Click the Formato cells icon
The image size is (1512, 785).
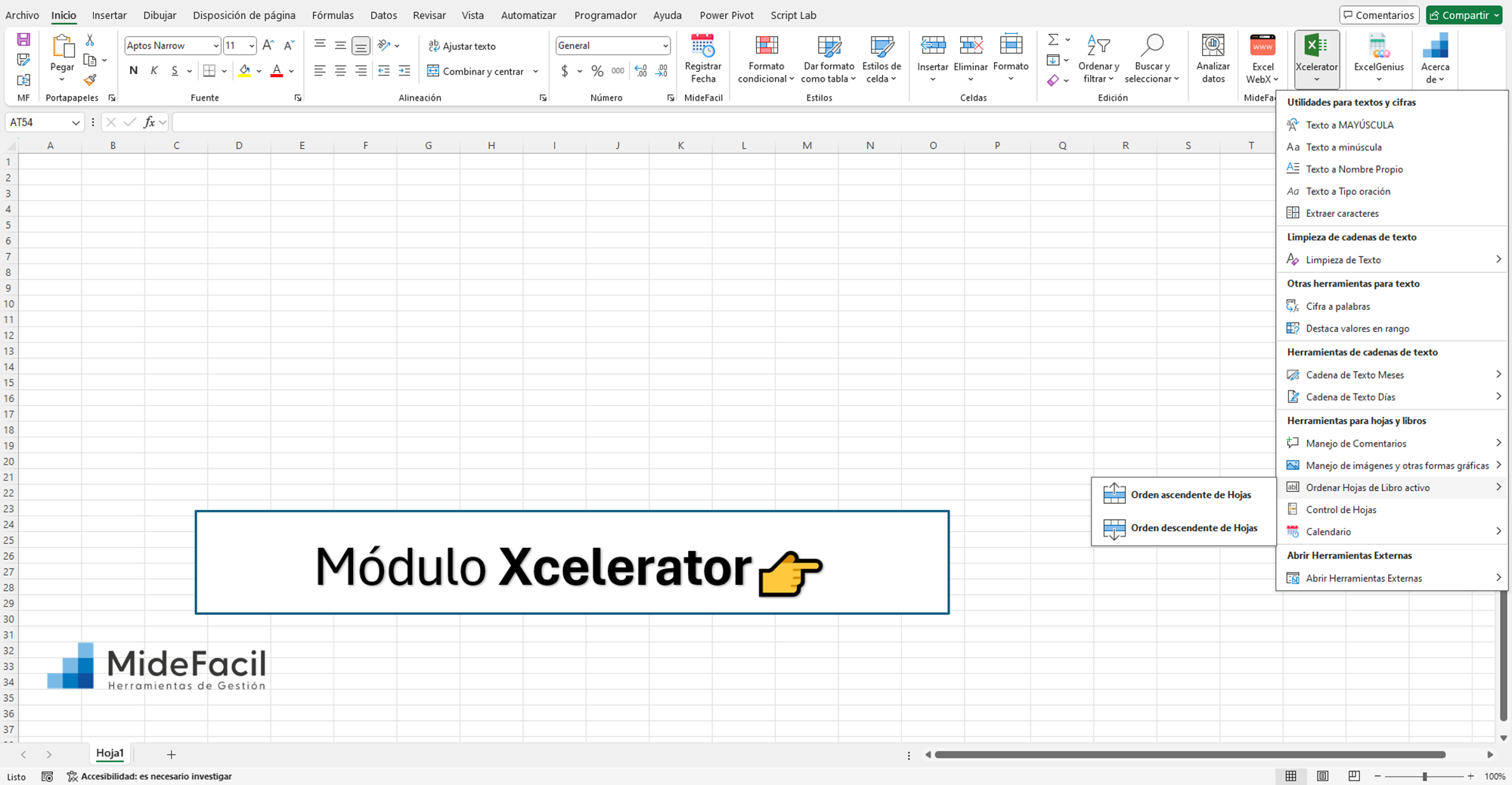(1011, 45)
